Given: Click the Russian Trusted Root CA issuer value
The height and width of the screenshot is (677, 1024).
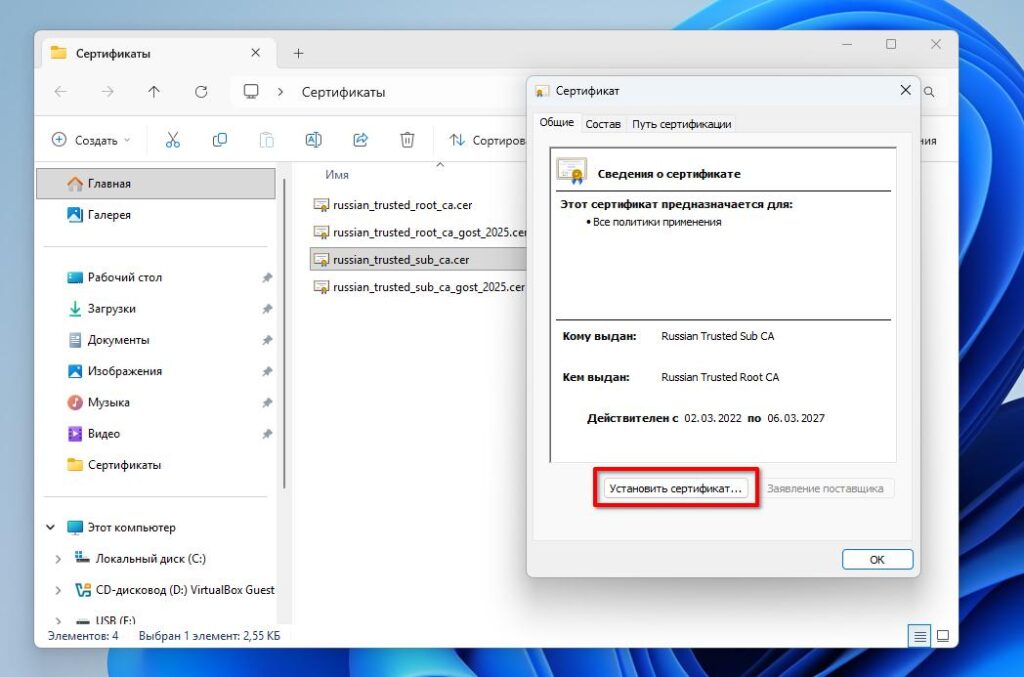Looking at the screenshot, I should point(720,377).
